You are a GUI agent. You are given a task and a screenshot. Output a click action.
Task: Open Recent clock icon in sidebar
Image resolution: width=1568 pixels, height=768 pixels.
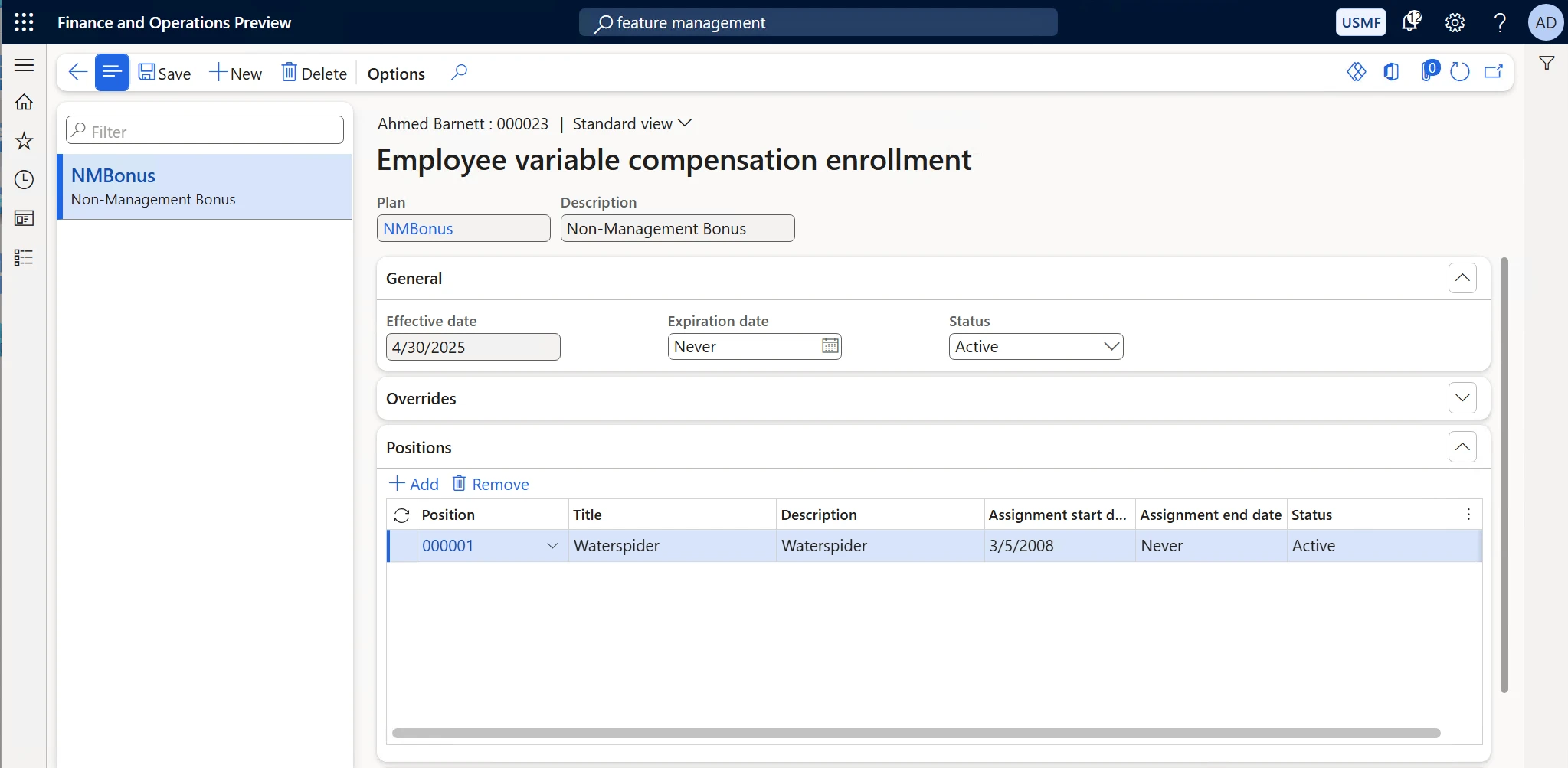pyautogui.click(x=24, y=179)
